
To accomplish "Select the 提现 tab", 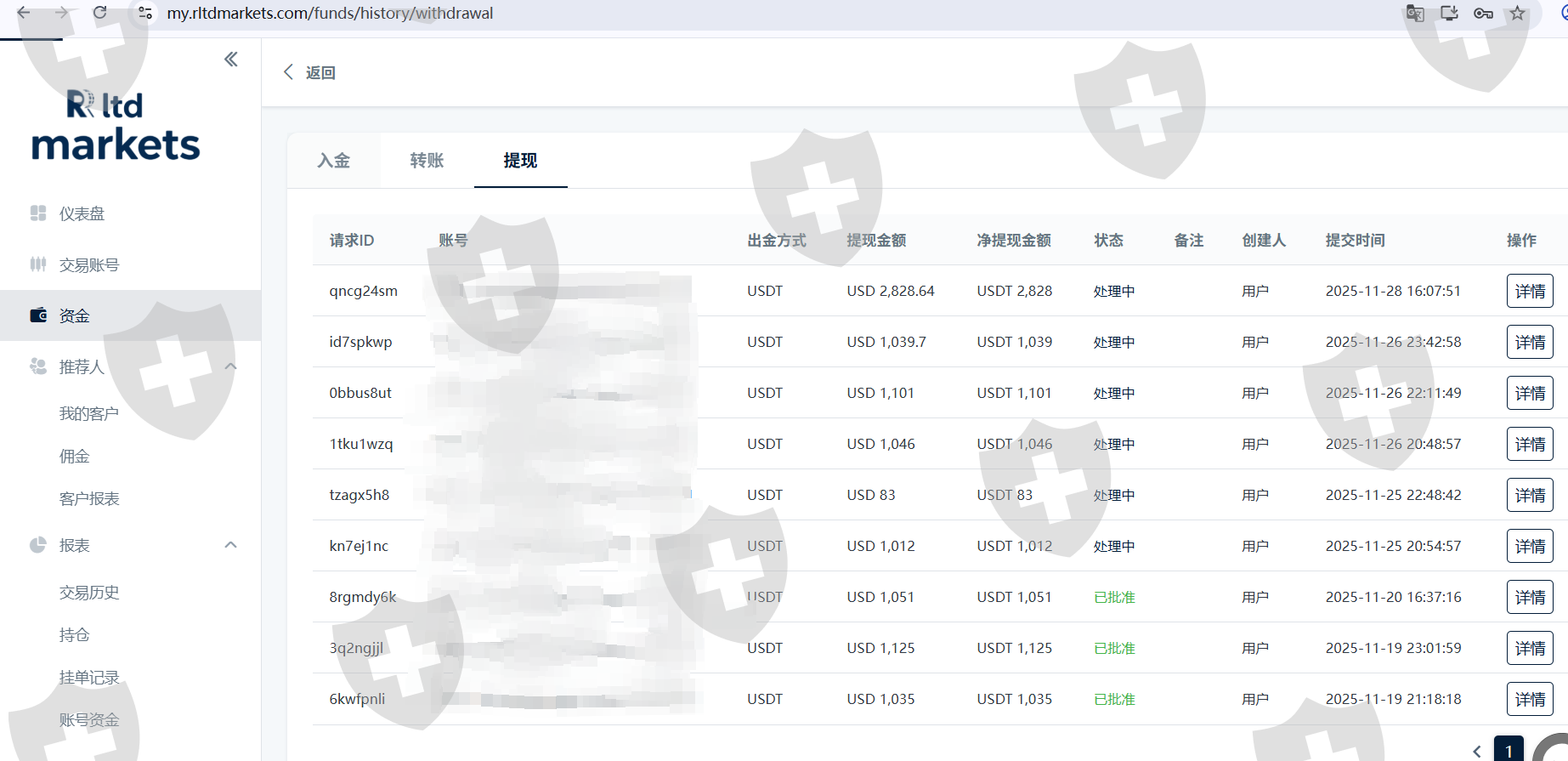I will (x=520, y=161).
